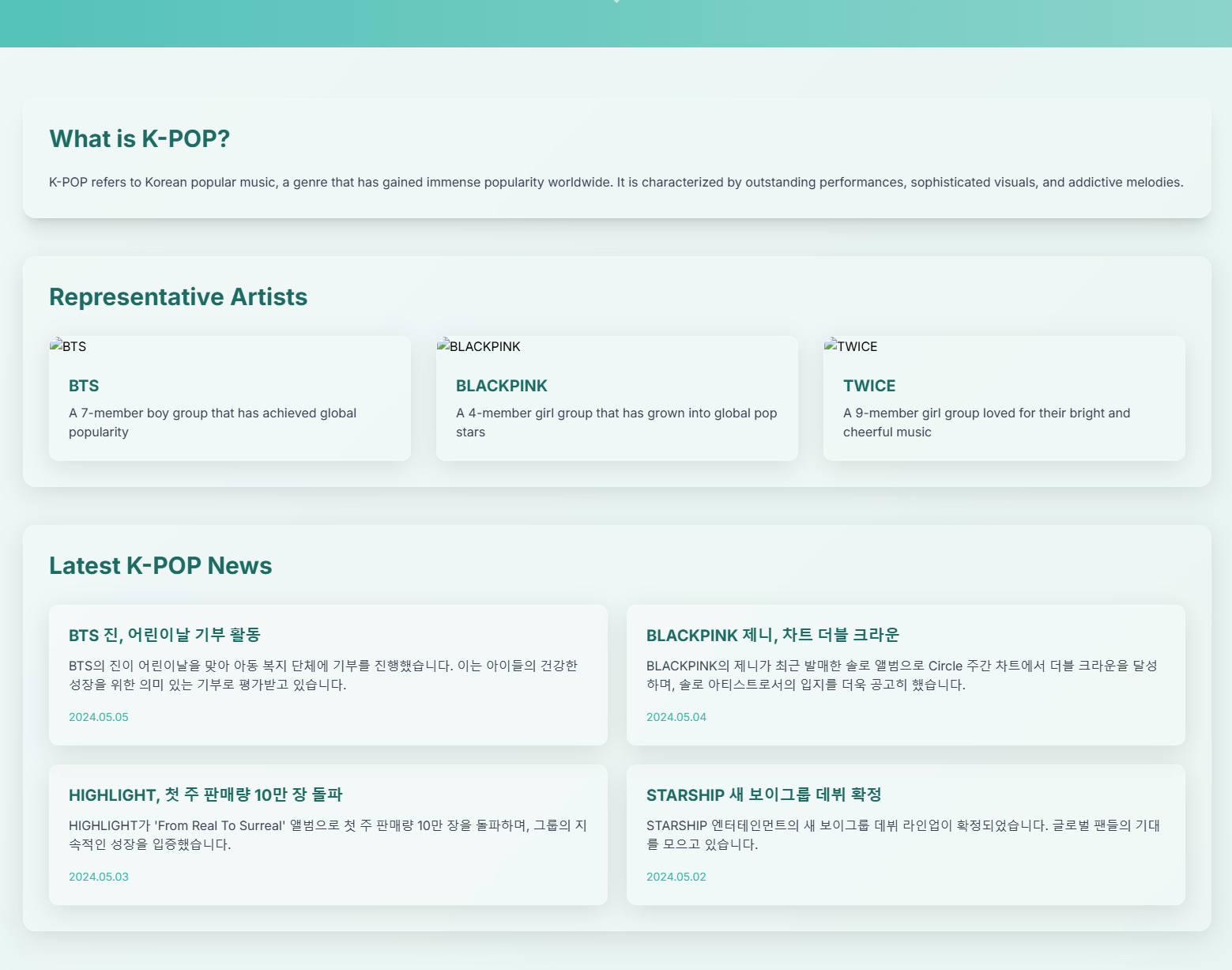This screenshot has width=1232, height=970.
Task: Select the 'Latest K-POP News' heading
Action: (160, 565)
